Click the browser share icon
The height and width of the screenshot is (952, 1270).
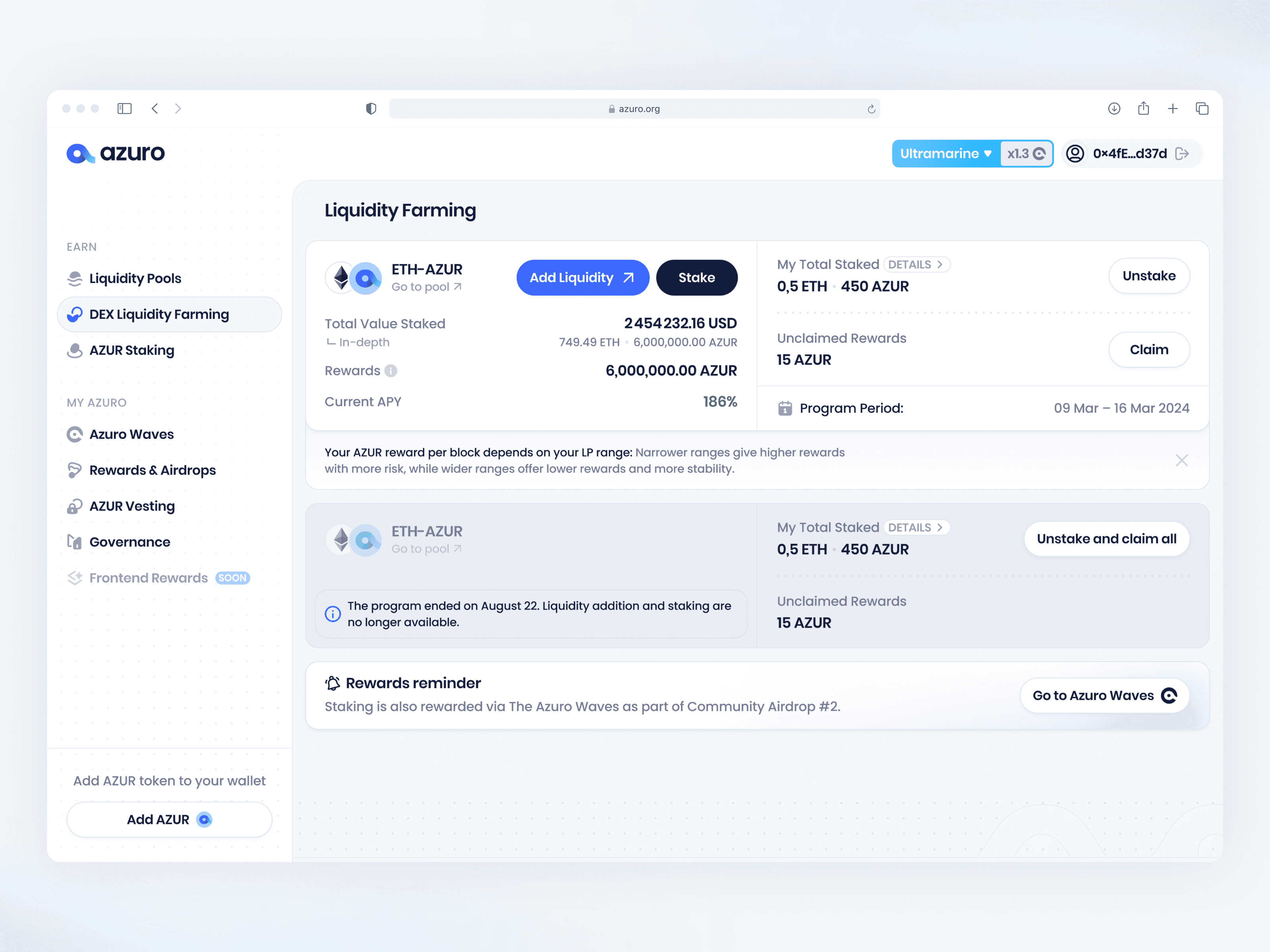point(1143,108)
